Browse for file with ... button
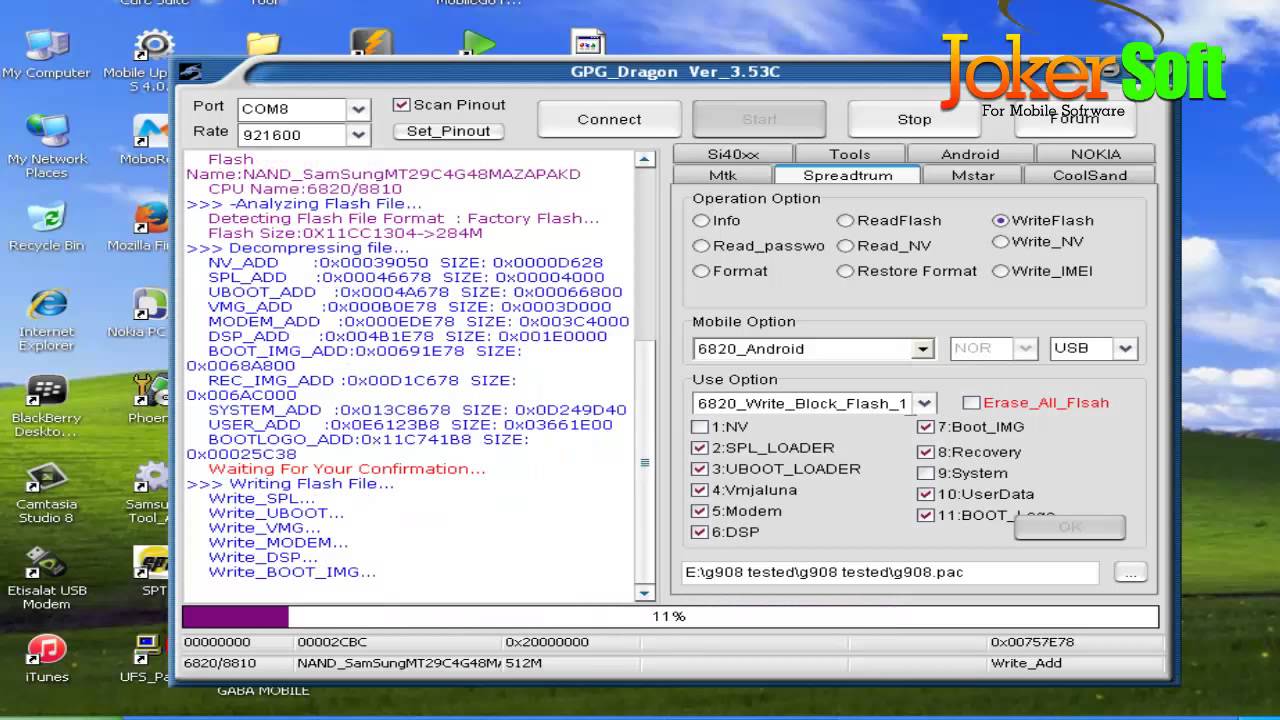The height and width of the screenshot is (720, 1280). coord(1130,572)
